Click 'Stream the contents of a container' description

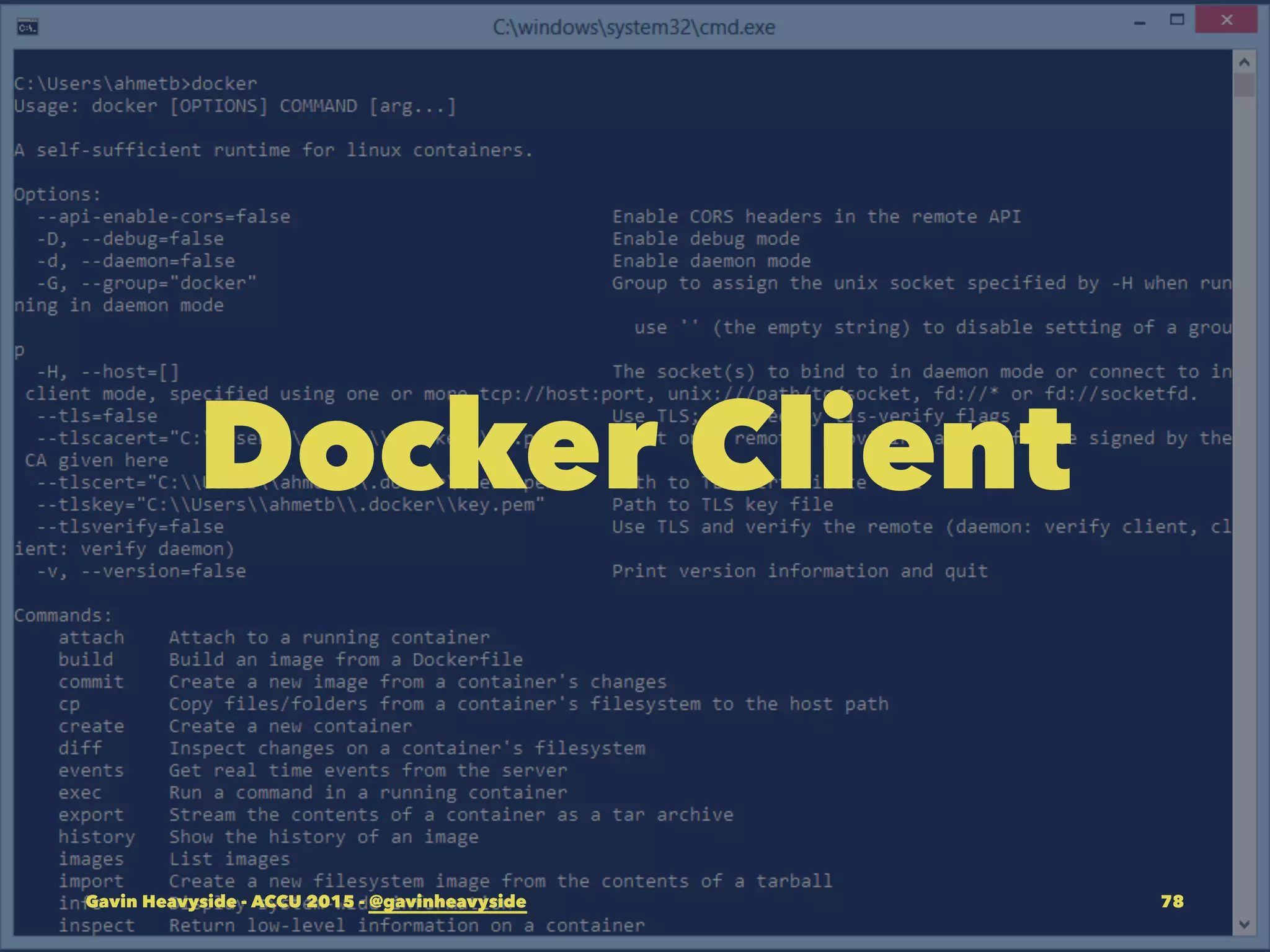(x=451, y=815)
